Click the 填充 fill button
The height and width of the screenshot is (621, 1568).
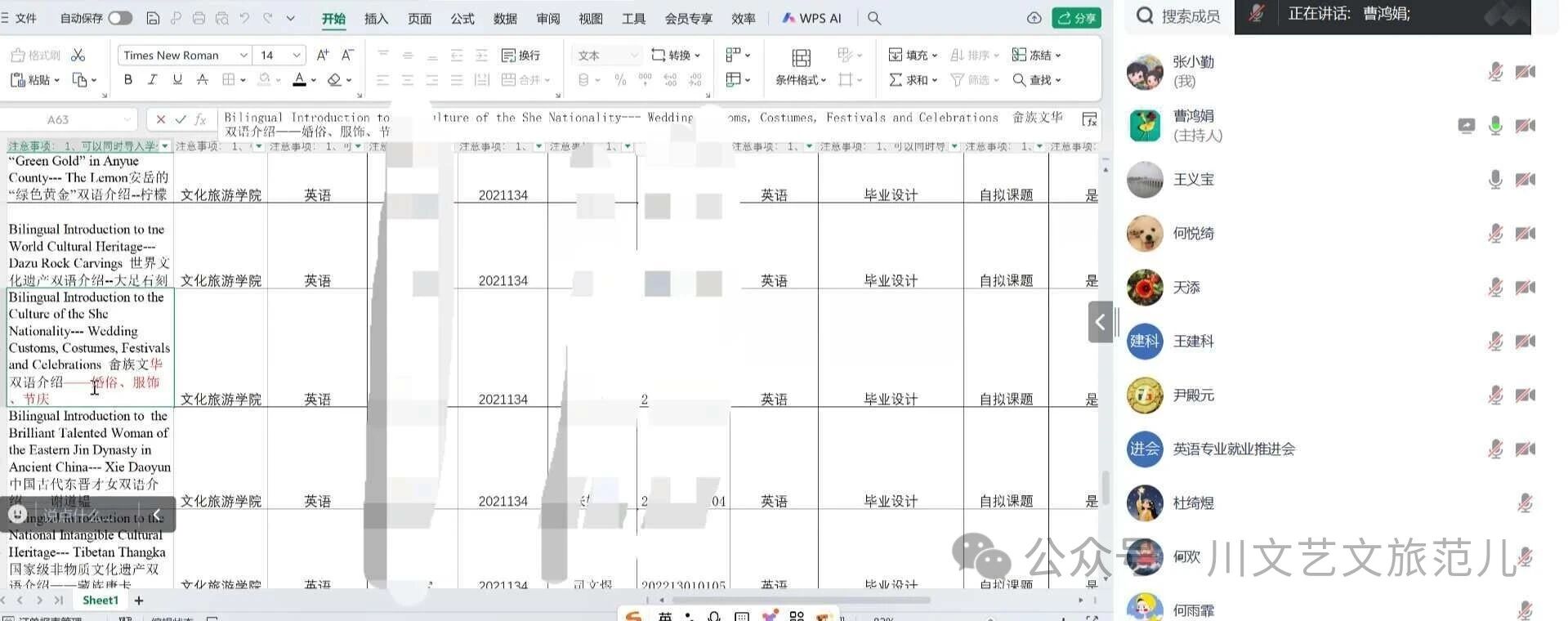tap(913, 55)
